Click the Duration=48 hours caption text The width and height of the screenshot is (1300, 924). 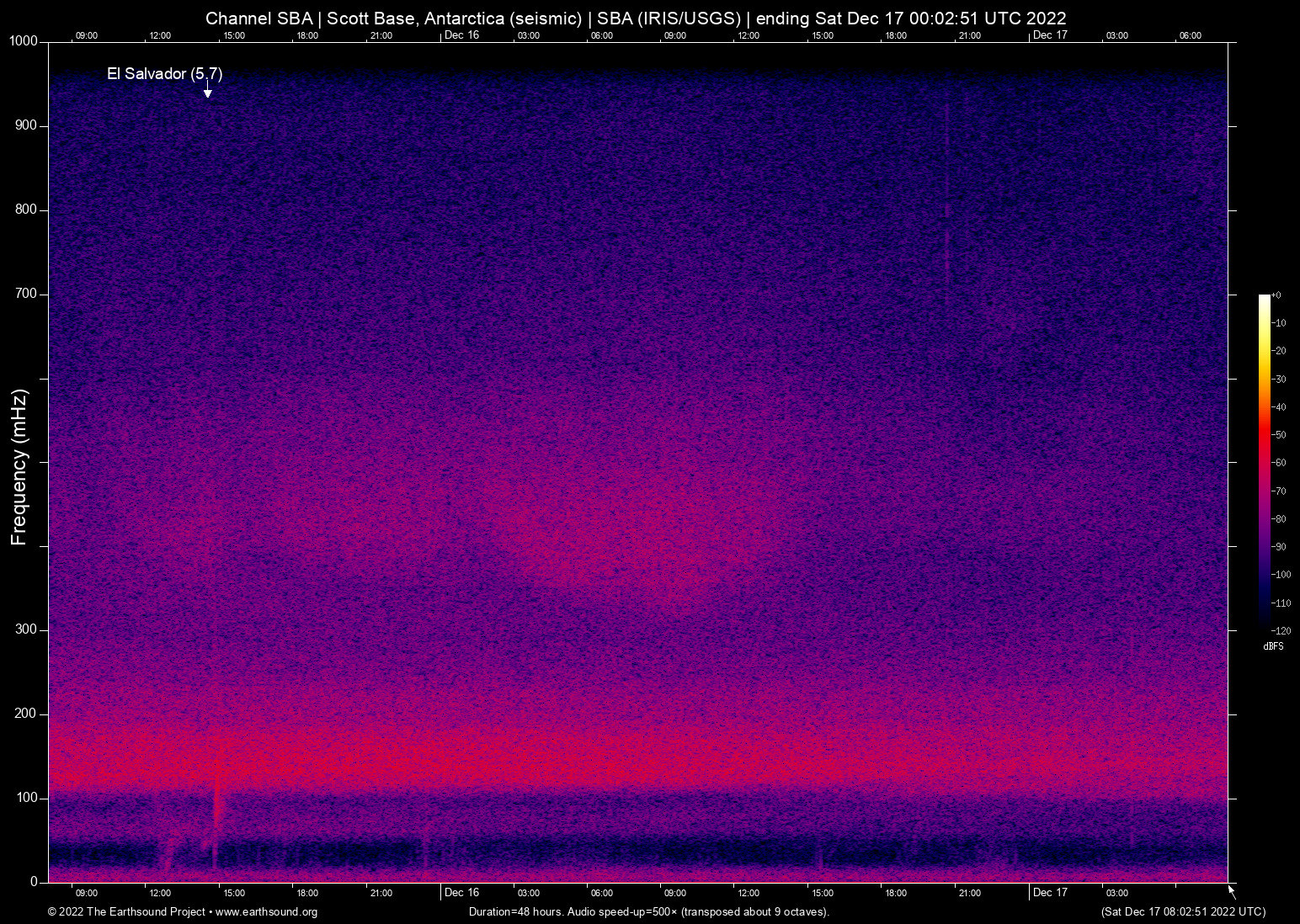pos(649,911)
